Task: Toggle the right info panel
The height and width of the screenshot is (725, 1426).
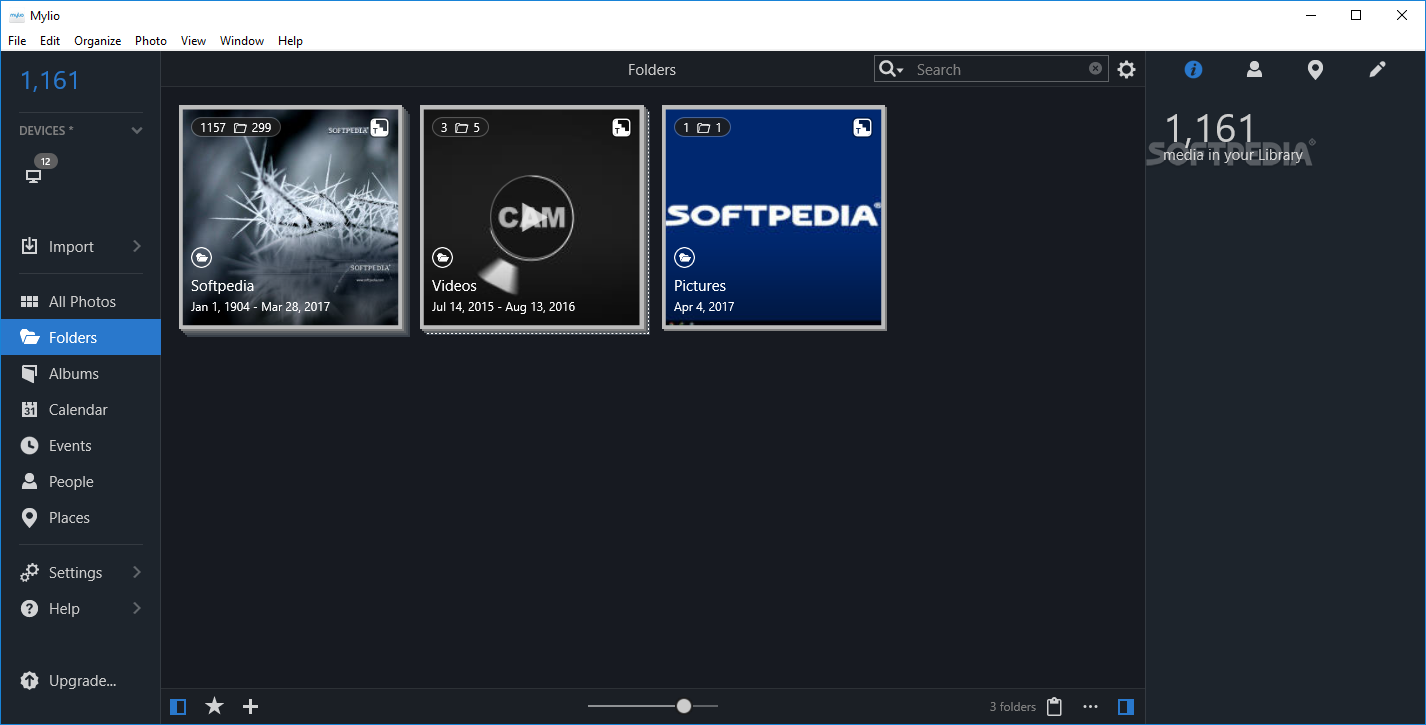Action: tap(1126, 707)
